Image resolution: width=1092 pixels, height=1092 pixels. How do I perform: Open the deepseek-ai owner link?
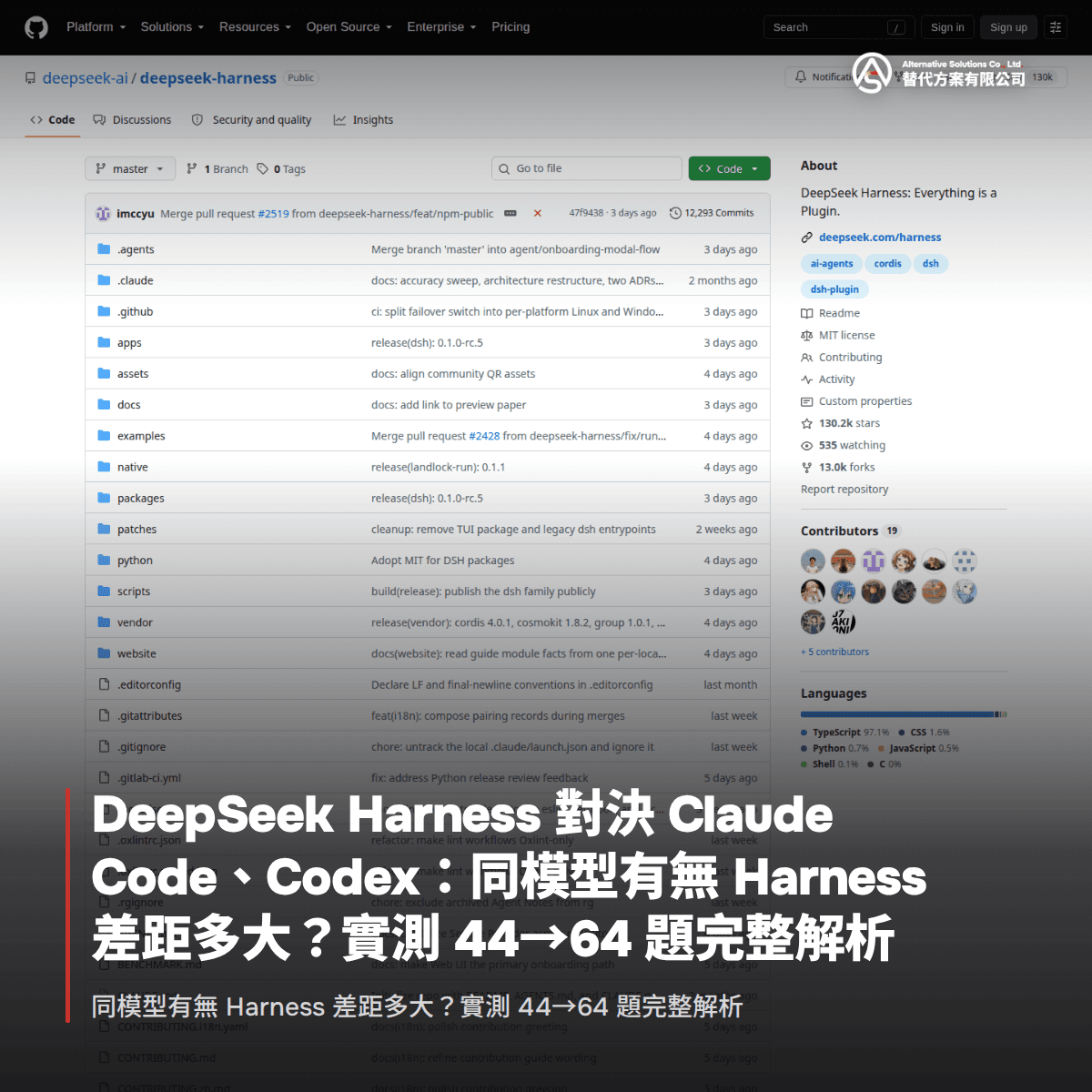click(x=86, y=78)
